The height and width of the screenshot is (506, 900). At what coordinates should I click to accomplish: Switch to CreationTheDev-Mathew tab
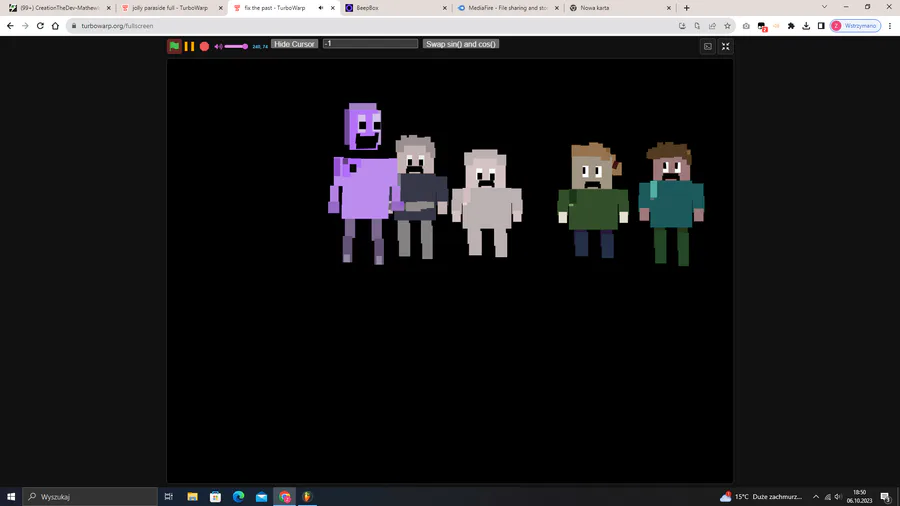(60, 8)
